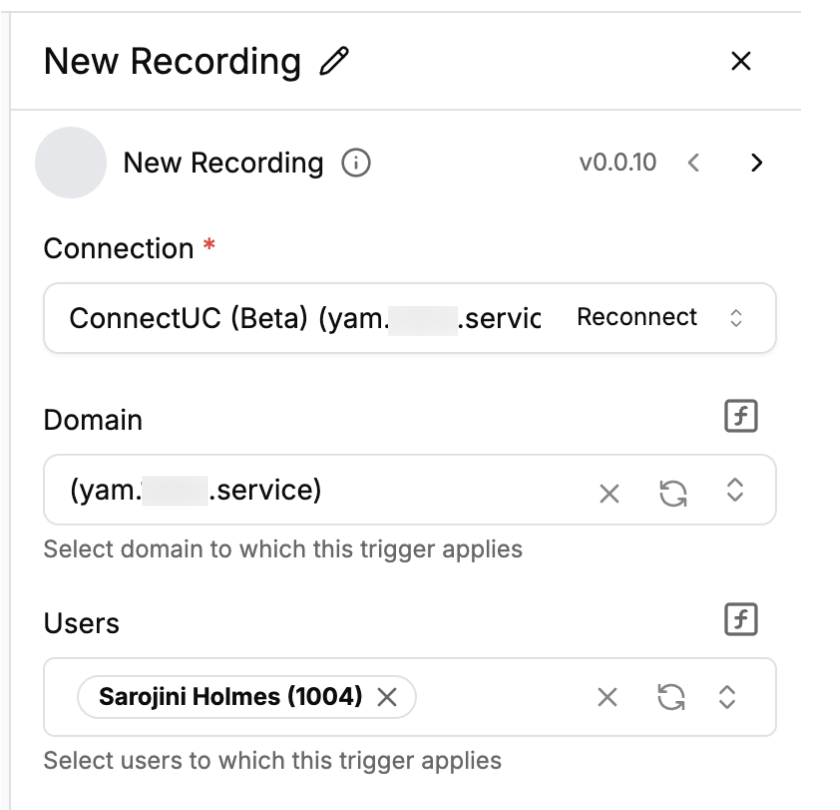Go to next version with right chevron
840x810 pixels.
(756, 162)
